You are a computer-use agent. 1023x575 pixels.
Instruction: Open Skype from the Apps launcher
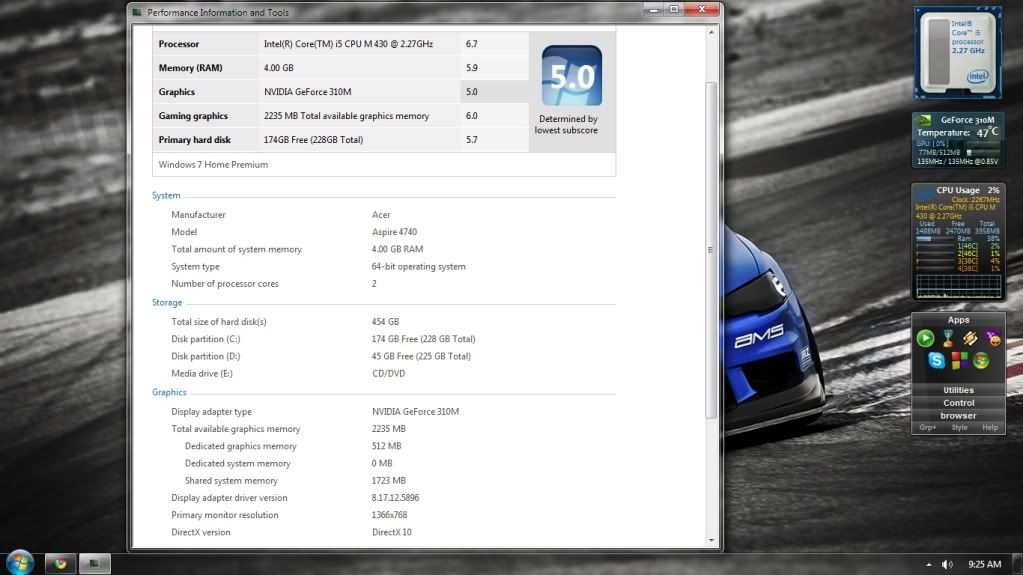click(937, 361)
